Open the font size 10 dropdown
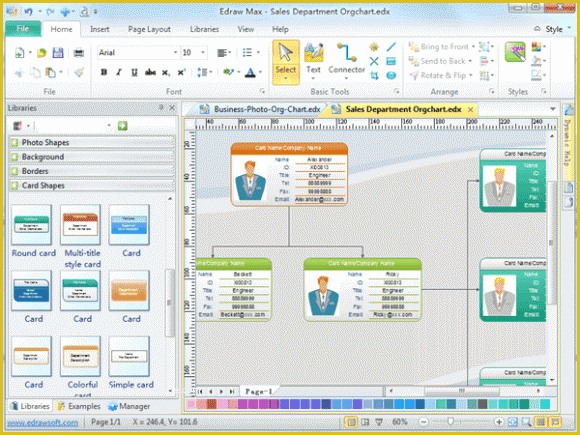580x435 pixels. (x=203, y=53)
